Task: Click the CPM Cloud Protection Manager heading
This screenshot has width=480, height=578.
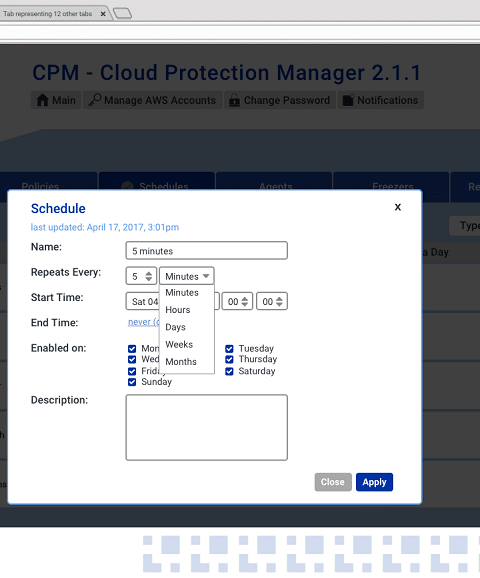Action: pos(226,72)
